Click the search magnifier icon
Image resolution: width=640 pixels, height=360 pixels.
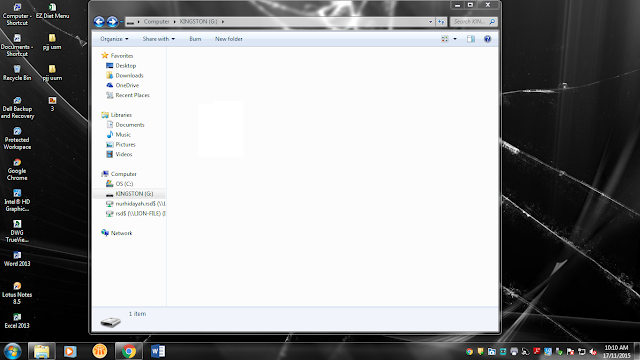(x=492, y=22)
